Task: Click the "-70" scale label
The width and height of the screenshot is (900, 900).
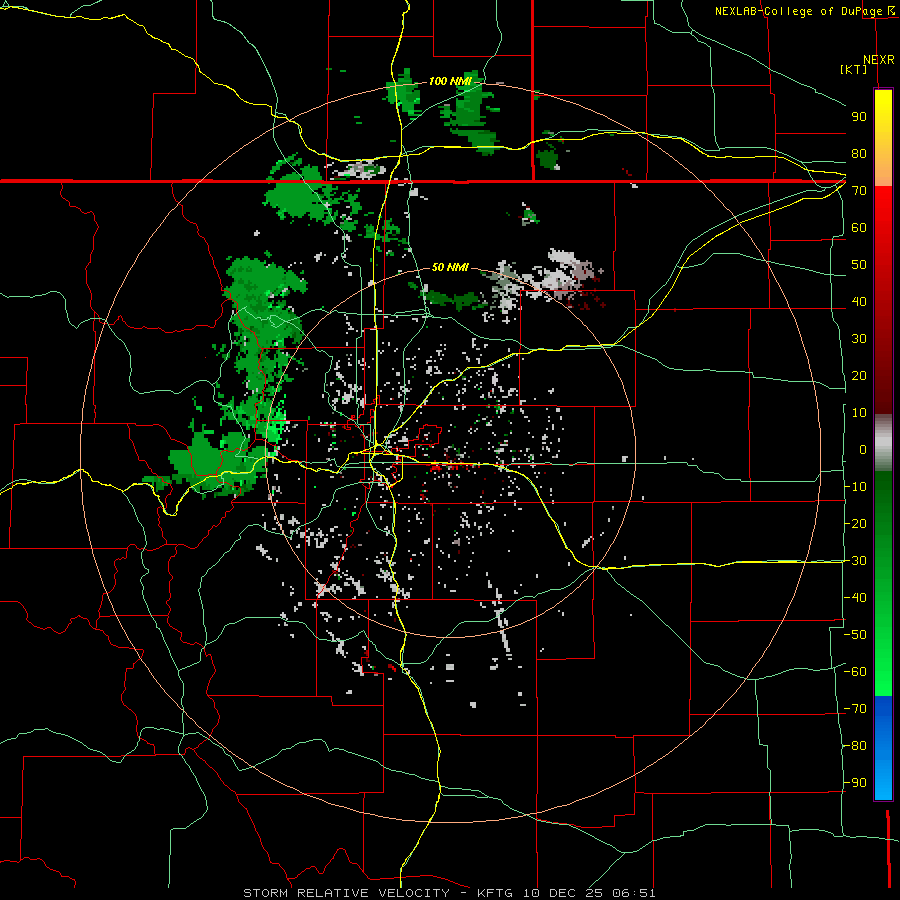Action: (x=856, y=709)
